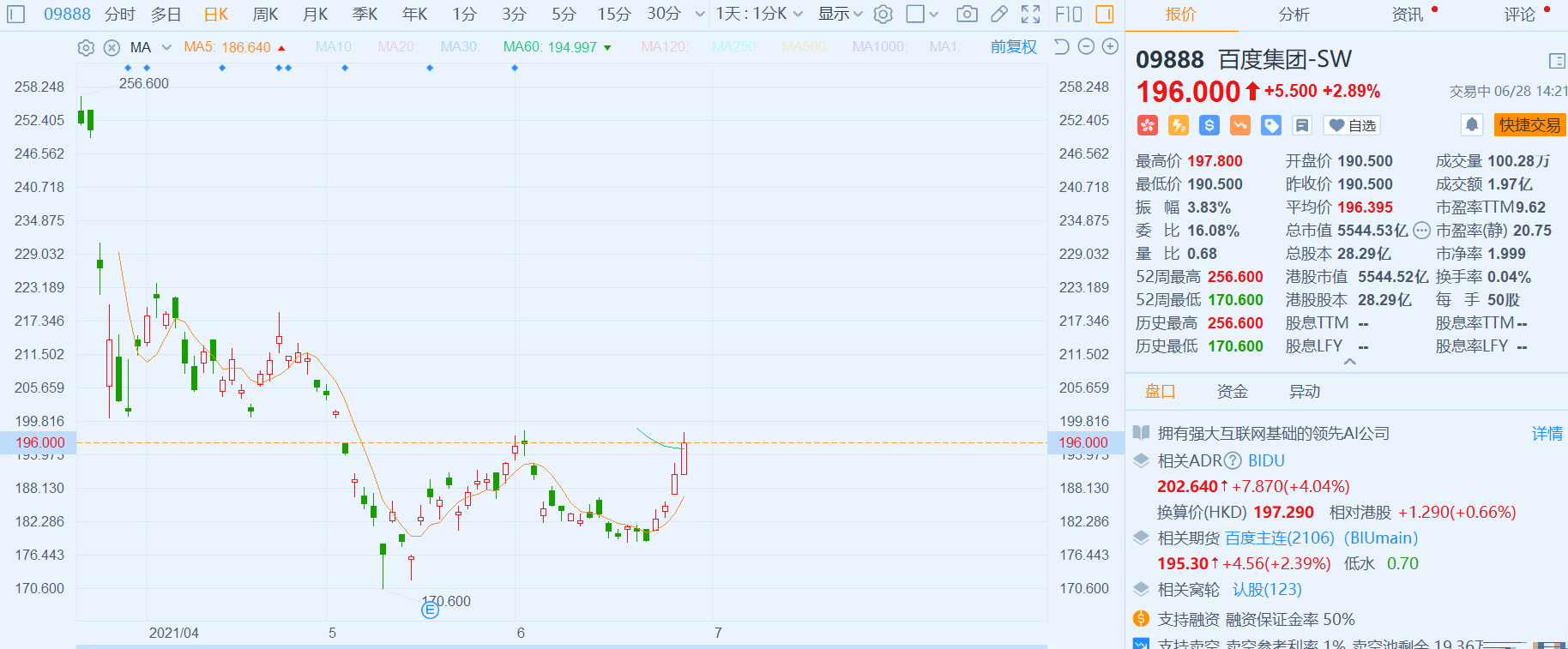This screenshot has height=649, width=1568.
Task: Add stock to 自选 watchlist
Action: (1352, 125)
